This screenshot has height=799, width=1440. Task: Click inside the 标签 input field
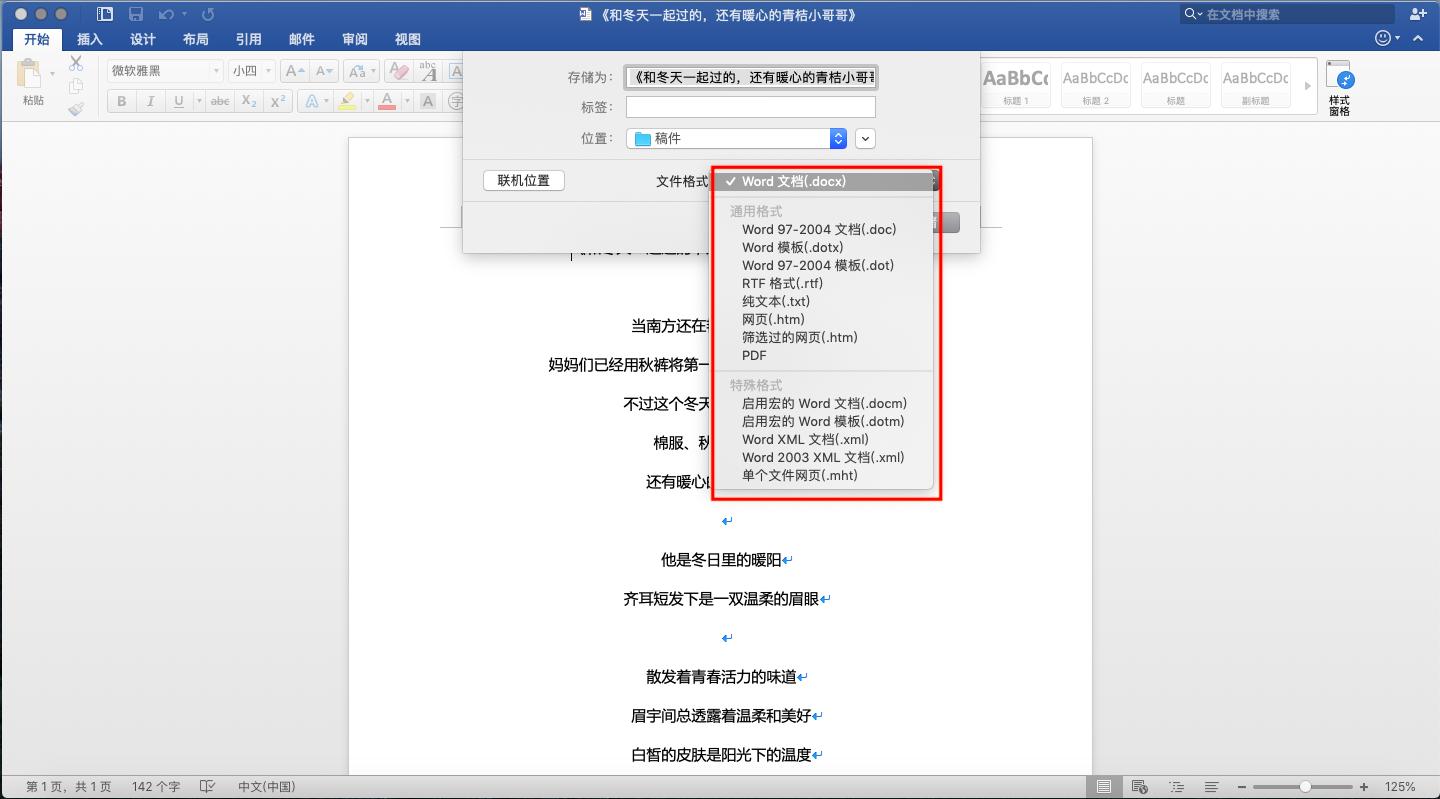750,107
